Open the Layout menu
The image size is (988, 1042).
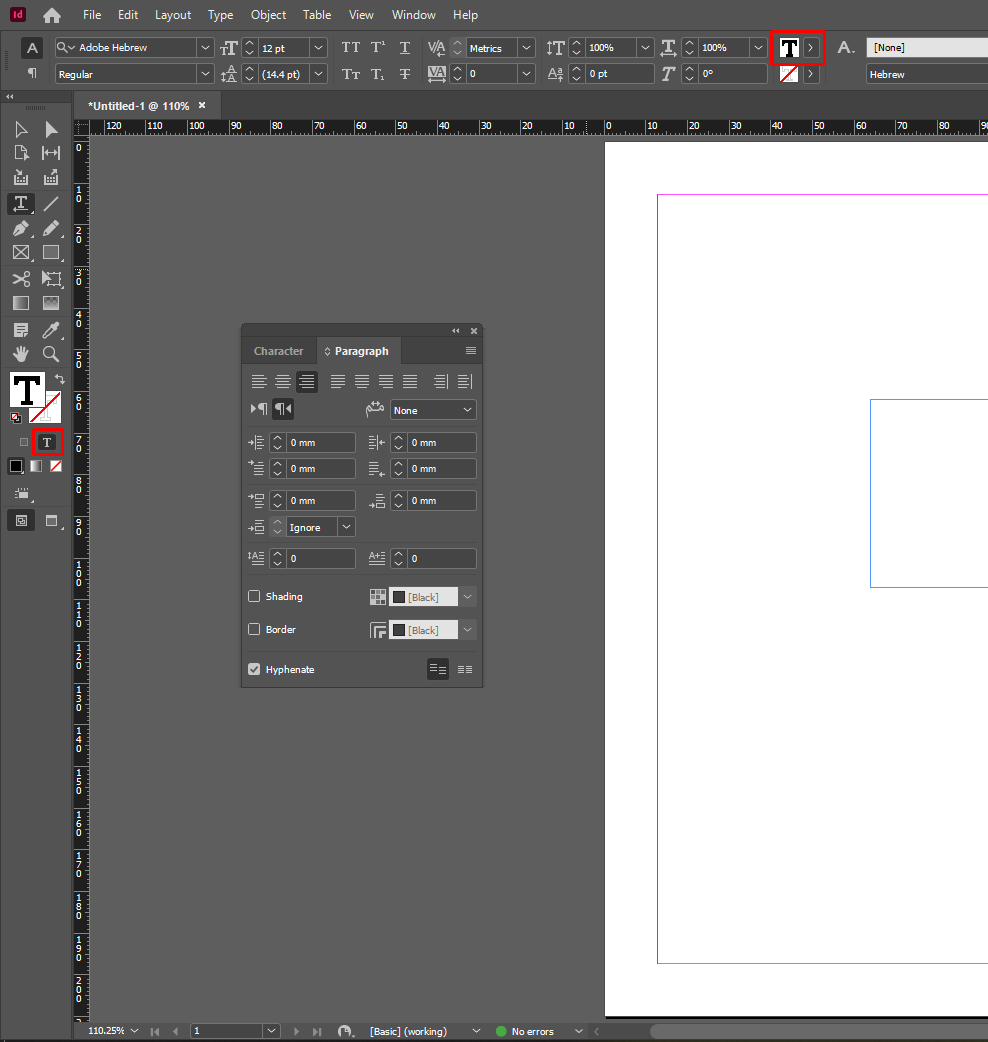tap(173, 15)
